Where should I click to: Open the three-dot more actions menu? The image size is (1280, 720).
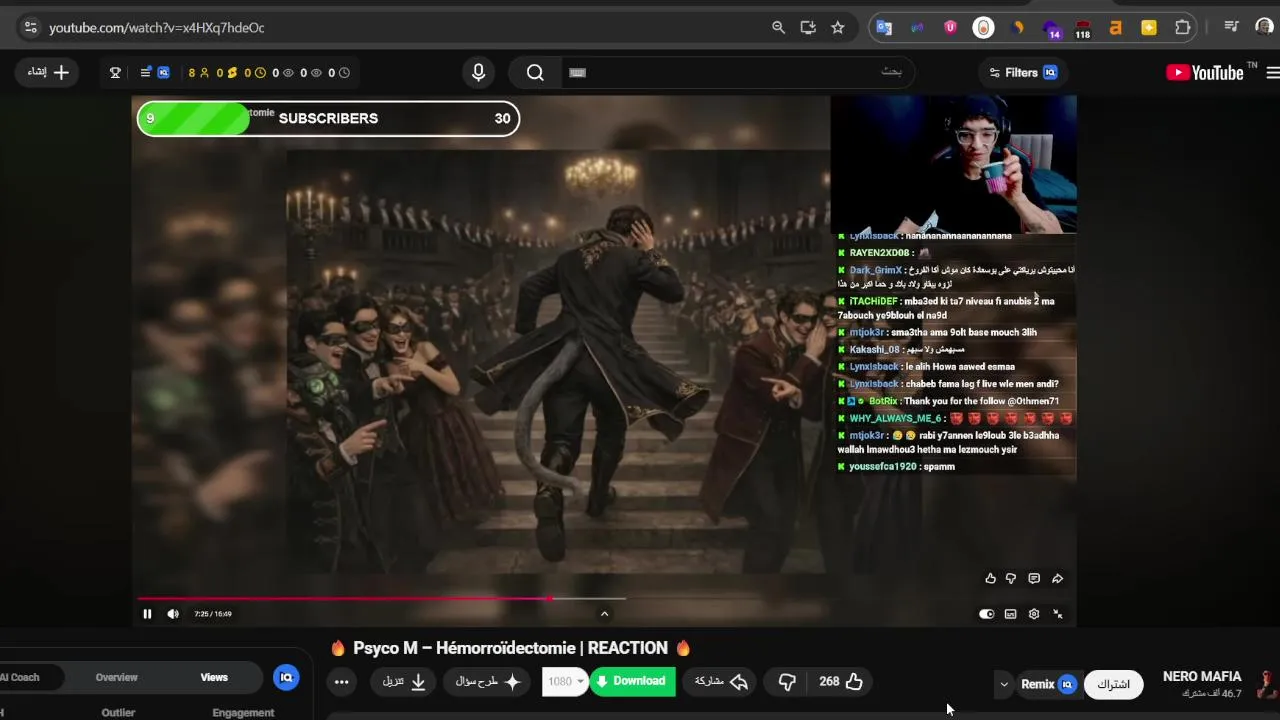tap(341, 682)
